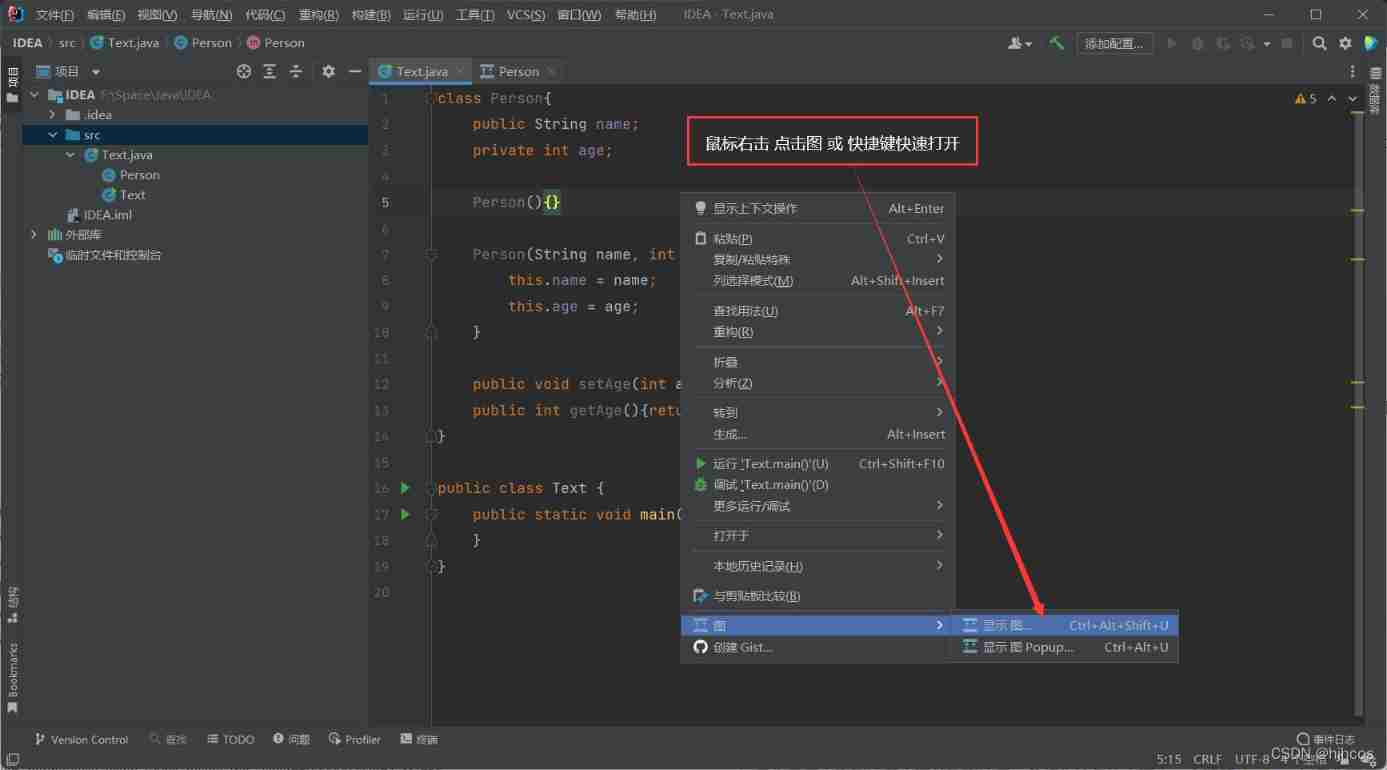Jump to next highlighted error with down arrow
Screen dimensions: 1387x770
(1353, 99)
